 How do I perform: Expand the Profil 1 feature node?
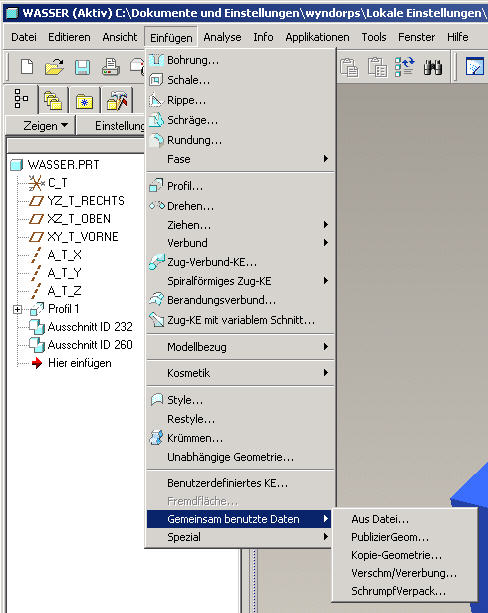[17, 310]
